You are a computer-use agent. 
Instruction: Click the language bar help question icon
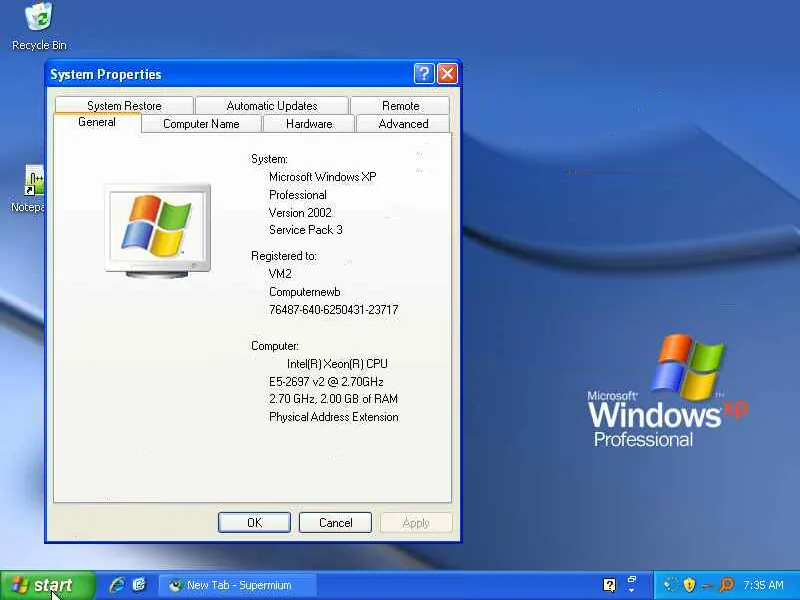point(609,585)
